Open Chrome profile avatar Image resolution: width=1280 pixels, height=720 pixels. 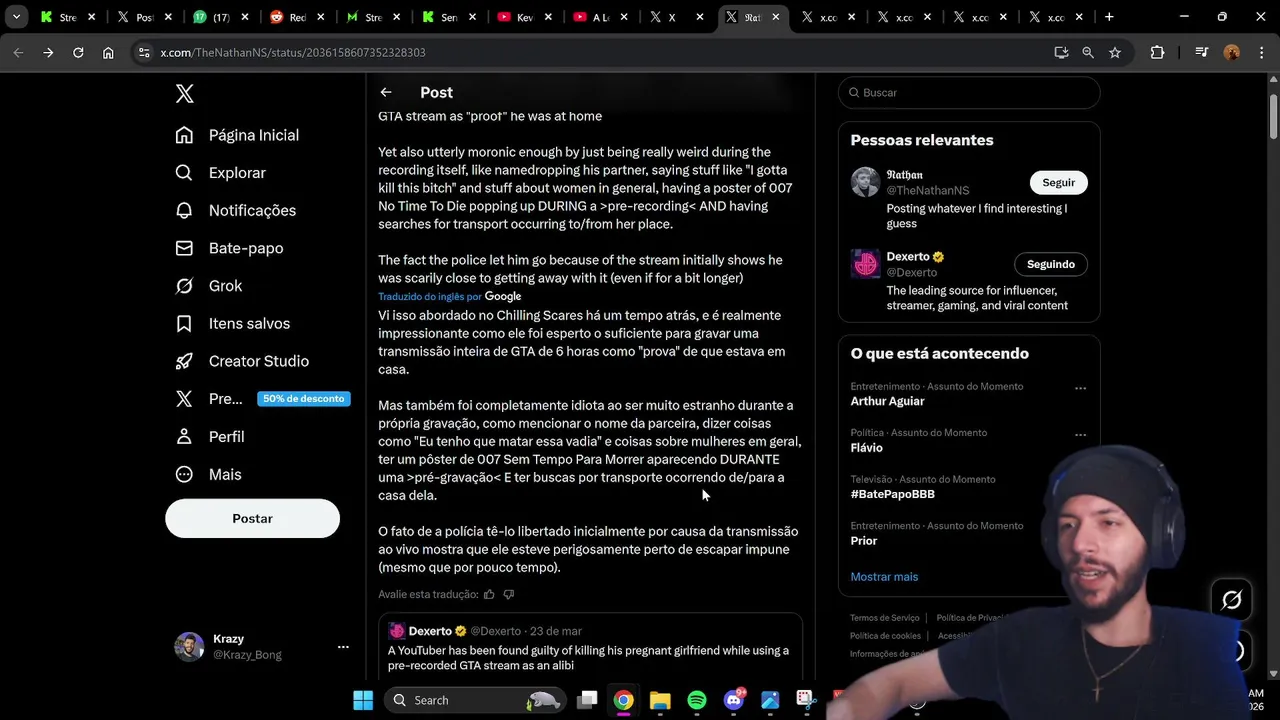tap(1232, 52)
